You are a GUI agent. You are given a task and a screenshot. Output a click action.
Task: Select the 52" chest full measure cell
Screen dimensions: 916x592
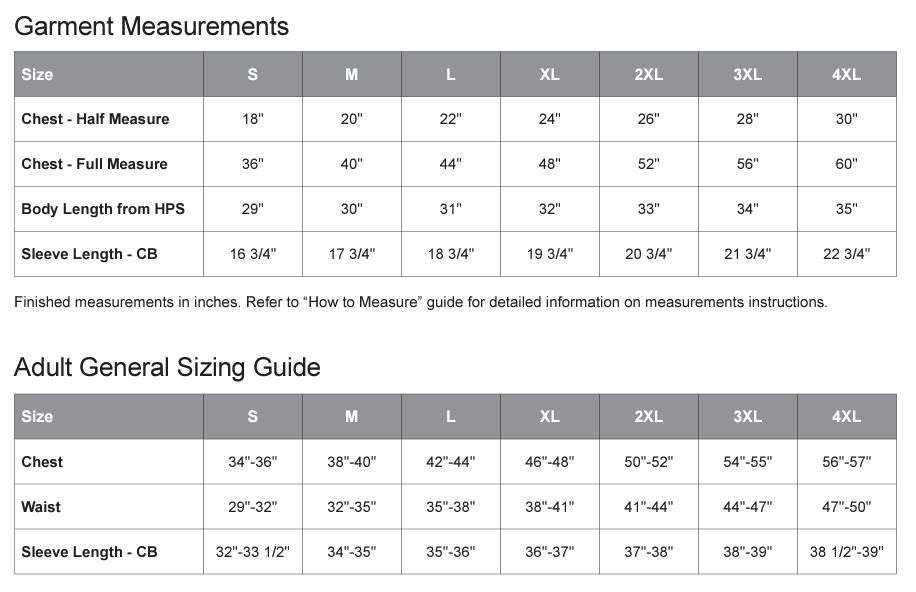coord(648,164)
